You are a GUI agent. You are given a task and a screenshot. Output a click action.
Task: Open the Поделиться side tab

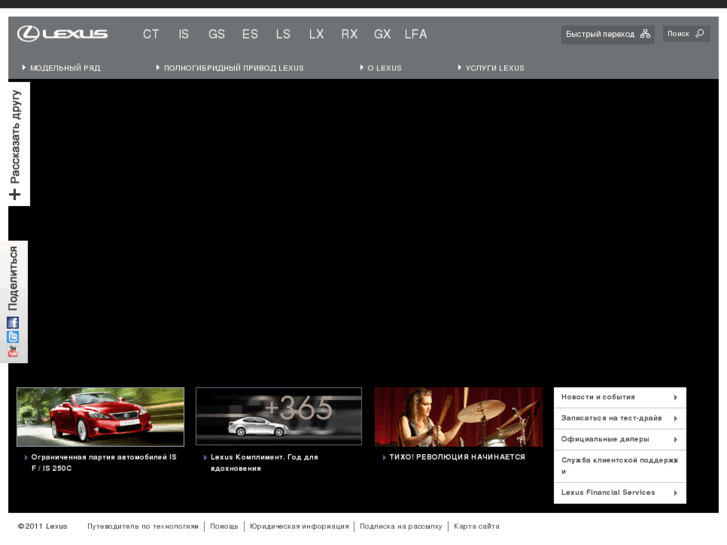click(14, 301)
